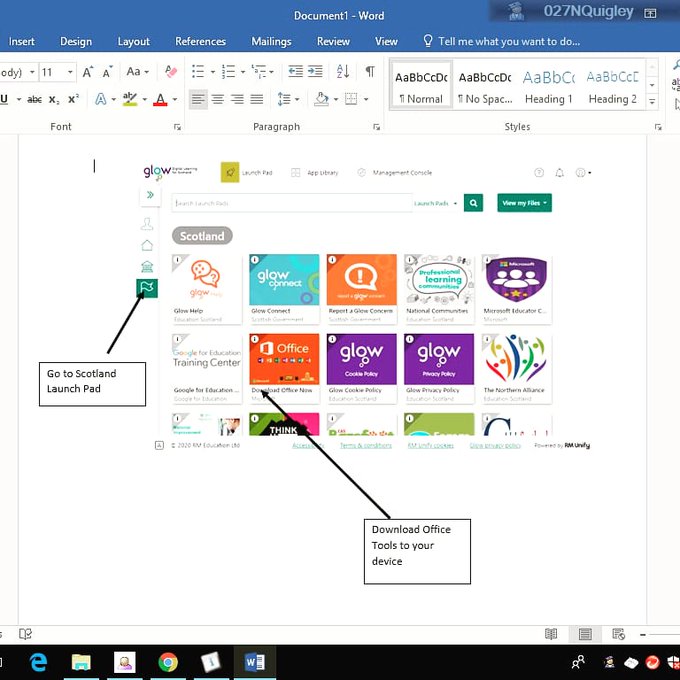680x680 pixels.
Task: Apply strikethrough formatting
Action: [x=34, y=99]
